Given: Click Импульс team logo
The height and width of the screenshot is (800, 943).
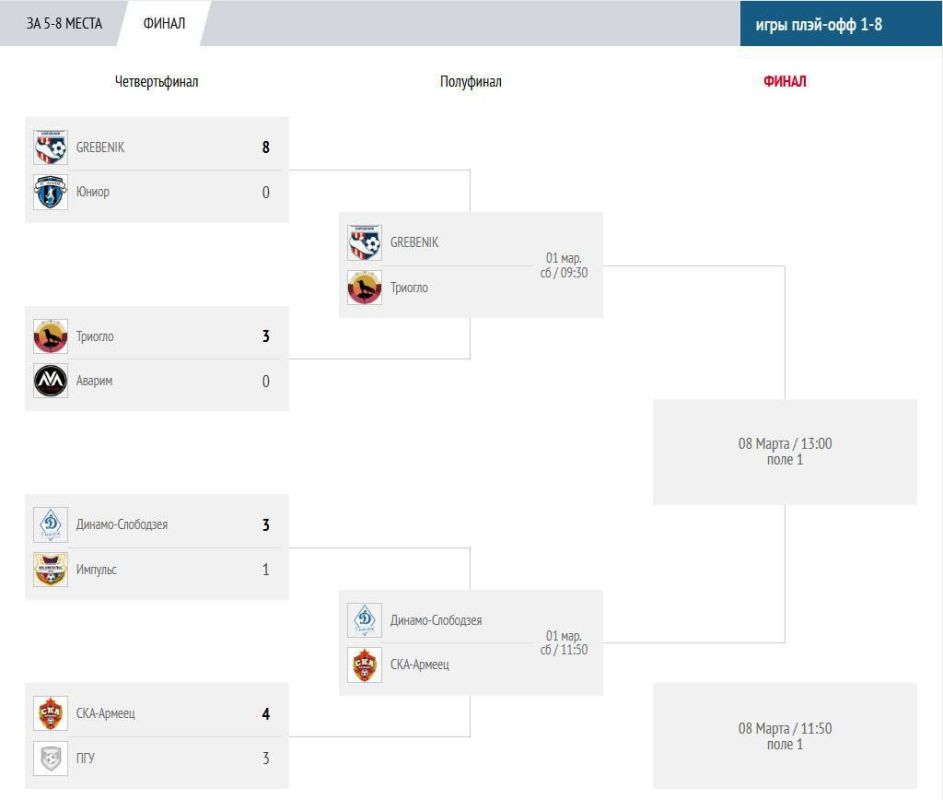Looking at the screenshot, I should (51, 570).
